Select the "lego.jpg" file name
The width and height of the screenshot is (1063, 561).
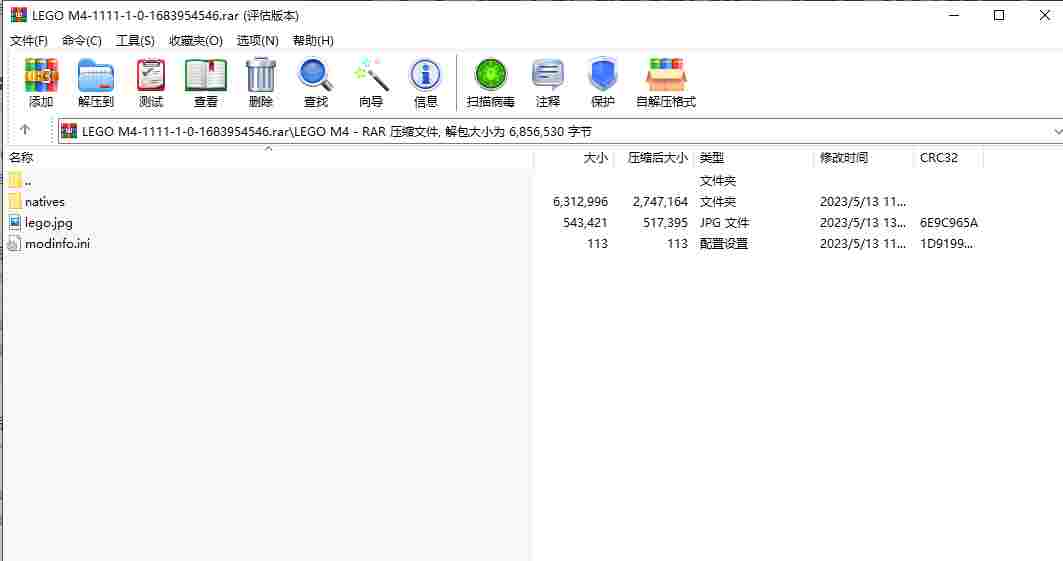point(49,223)
